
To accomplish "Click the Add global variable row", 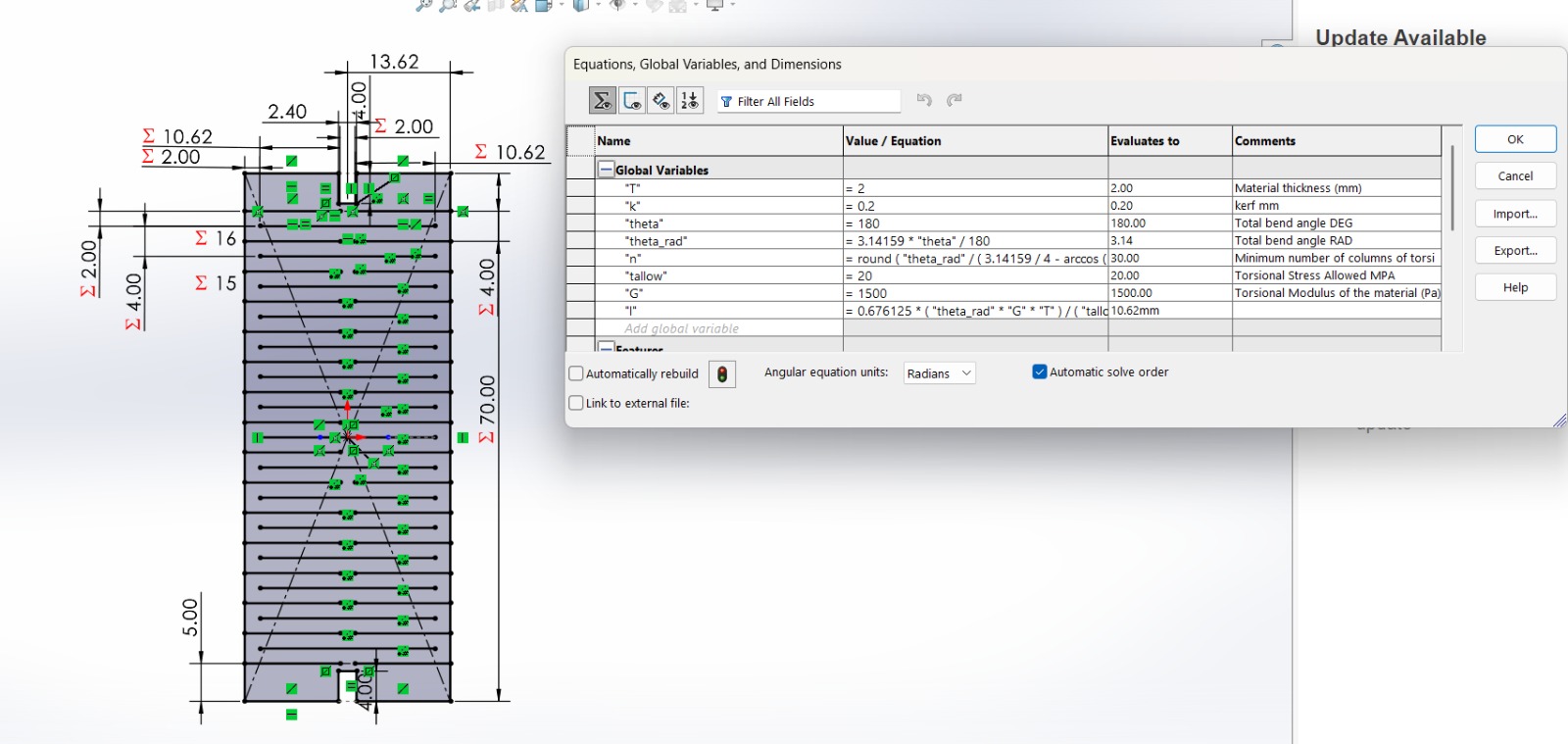I will point(682,328).
